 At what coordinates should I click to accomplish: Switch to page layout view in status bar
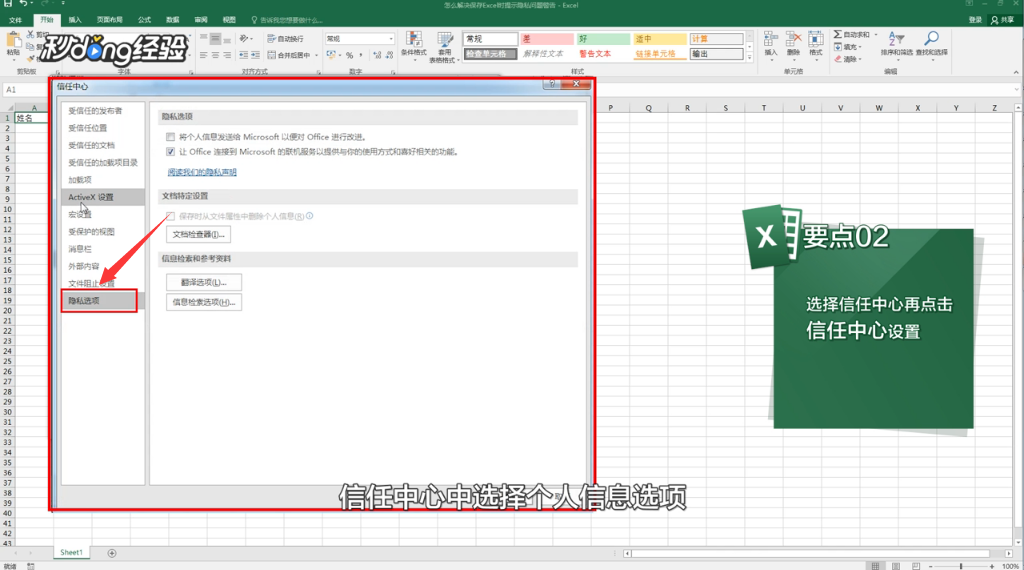pos(895,566)
